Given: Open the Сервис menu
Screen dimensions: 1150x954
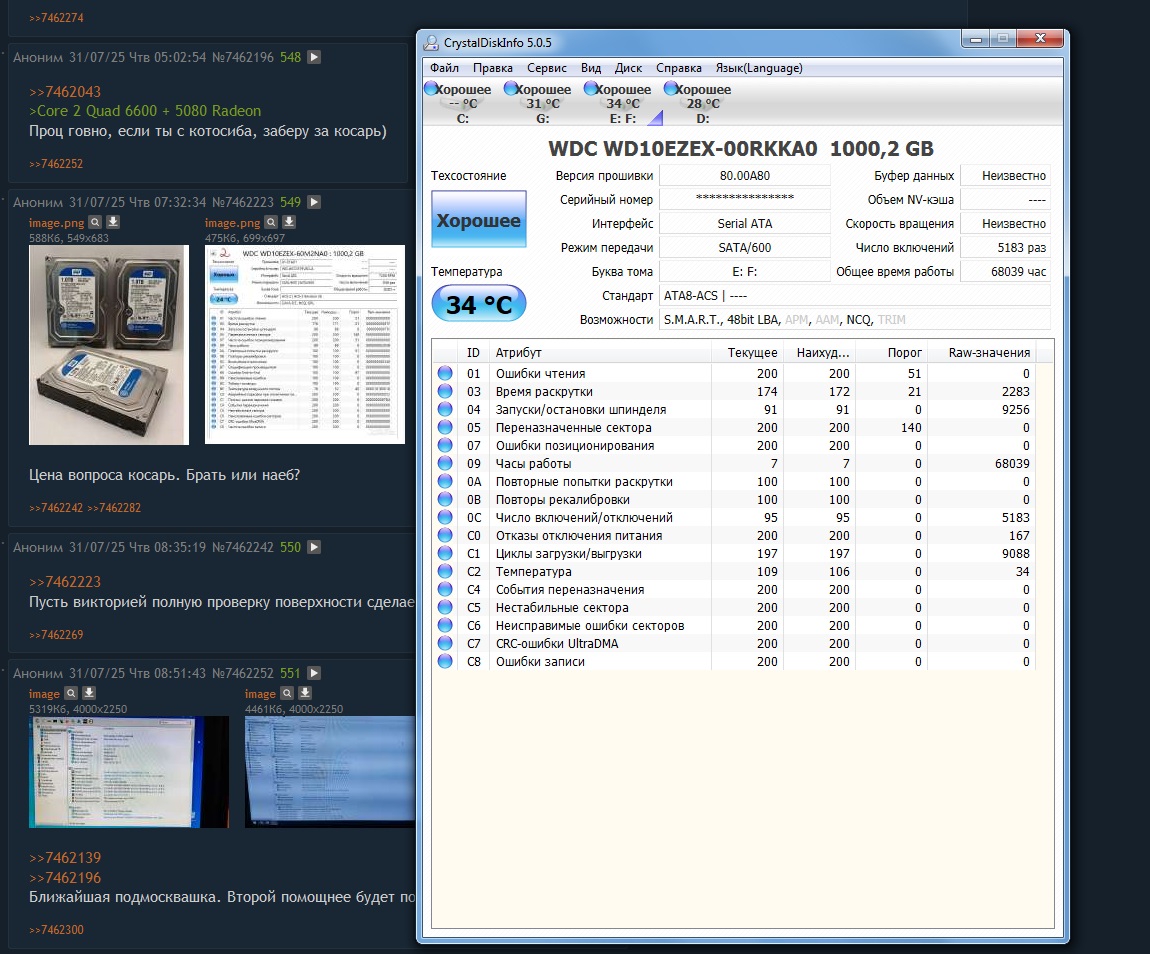Looking at the screenshot, I should [x=546, y=68].
